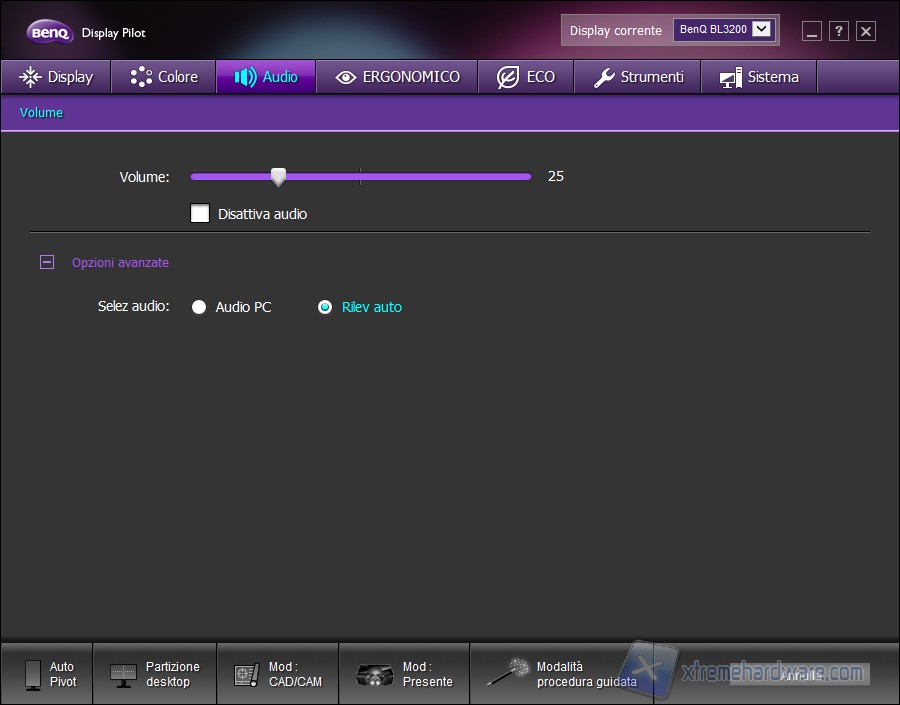Open the ERGONOMICO eye tab

click(x=397, y=77)
